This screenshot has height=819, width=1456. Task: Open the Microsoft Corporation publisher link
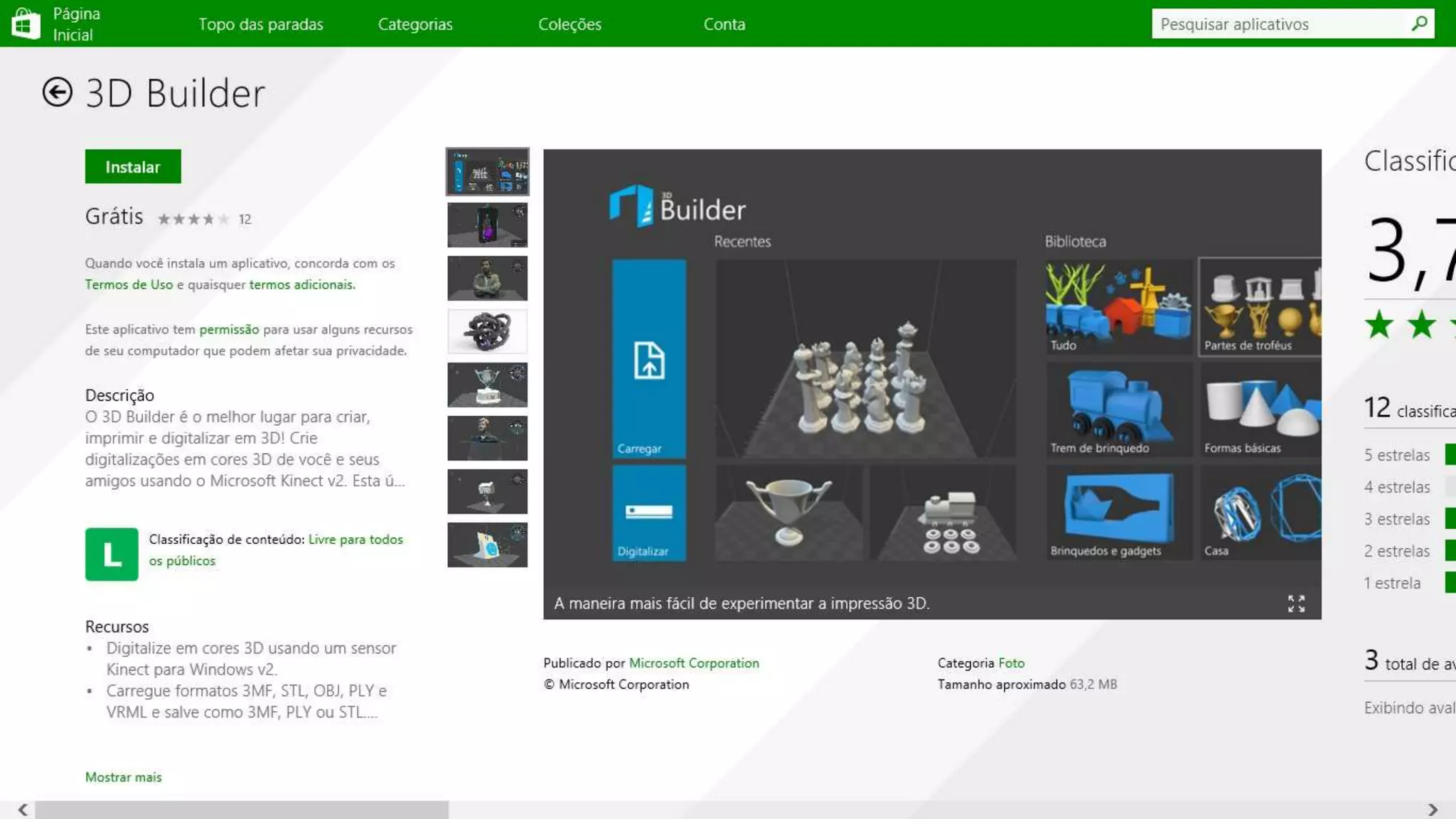tap(694, 663)
